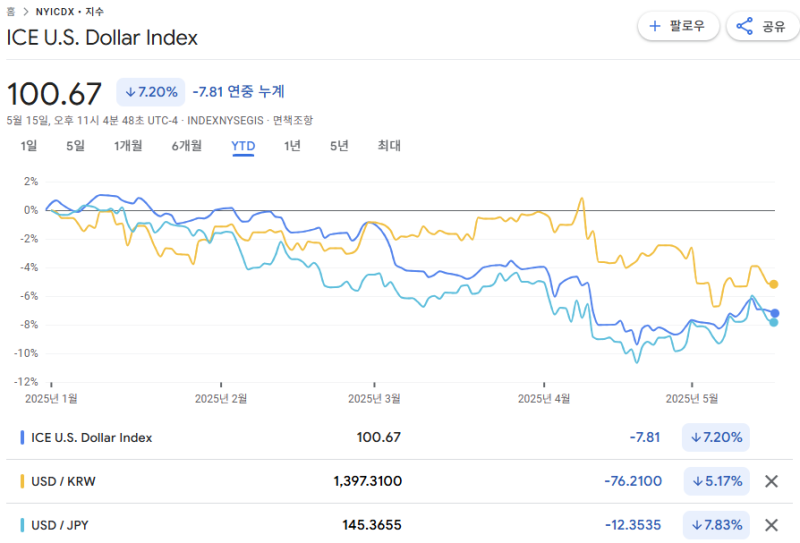Open the ICE U.S. Dollar Index row label
The image size is (800, 543).
click(92, 438)
